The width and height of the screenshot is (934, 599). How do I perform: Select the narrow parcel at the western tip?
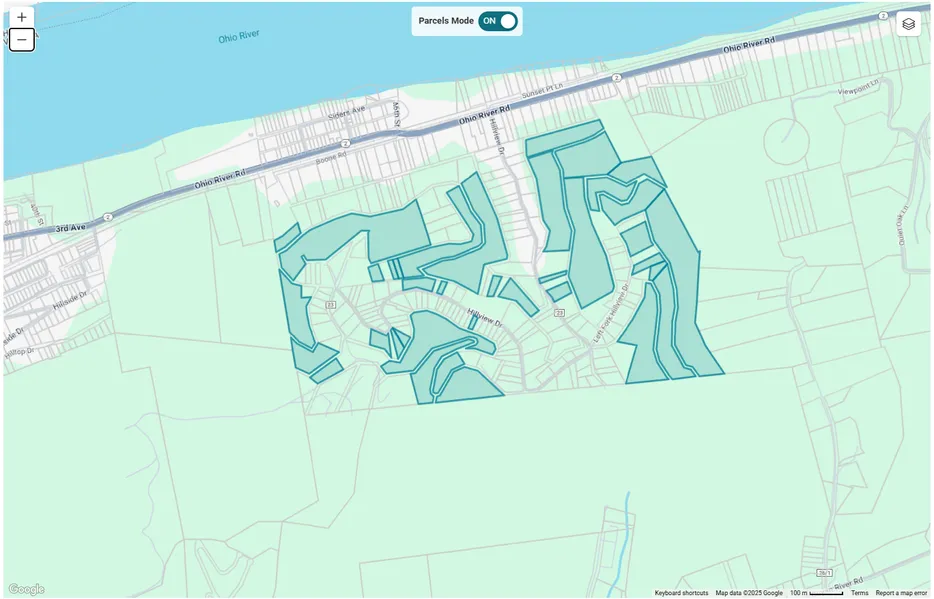click(x=287, y=237)
